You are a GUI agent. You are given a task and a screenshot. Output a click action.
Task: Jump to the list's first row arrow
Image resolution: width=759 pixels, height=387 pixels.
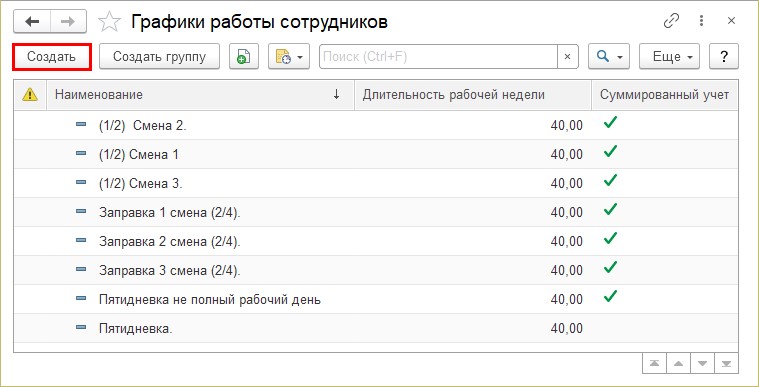654,364
